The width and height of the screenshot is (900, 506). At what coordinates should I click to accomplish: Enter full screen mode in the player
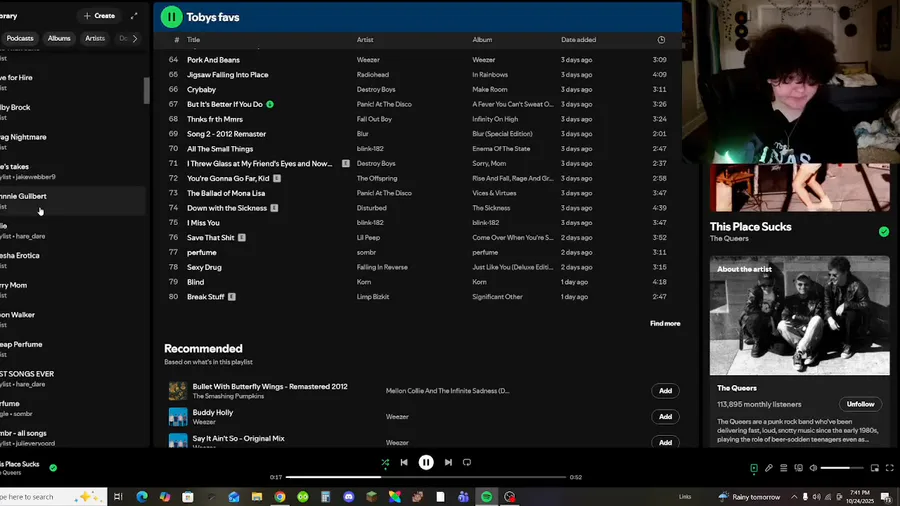890,468
